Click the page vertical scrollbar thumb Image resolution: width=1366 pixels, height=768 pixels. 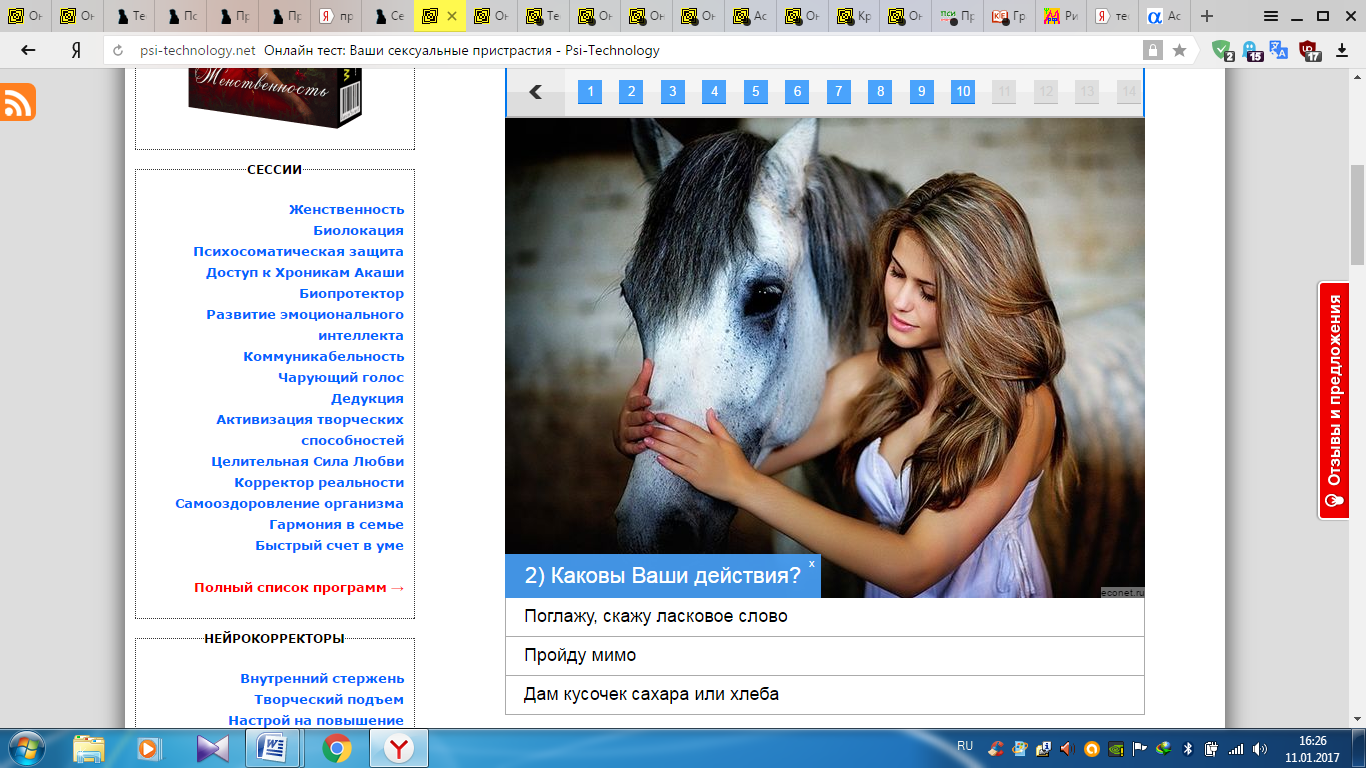click(x=1357, y=214)
